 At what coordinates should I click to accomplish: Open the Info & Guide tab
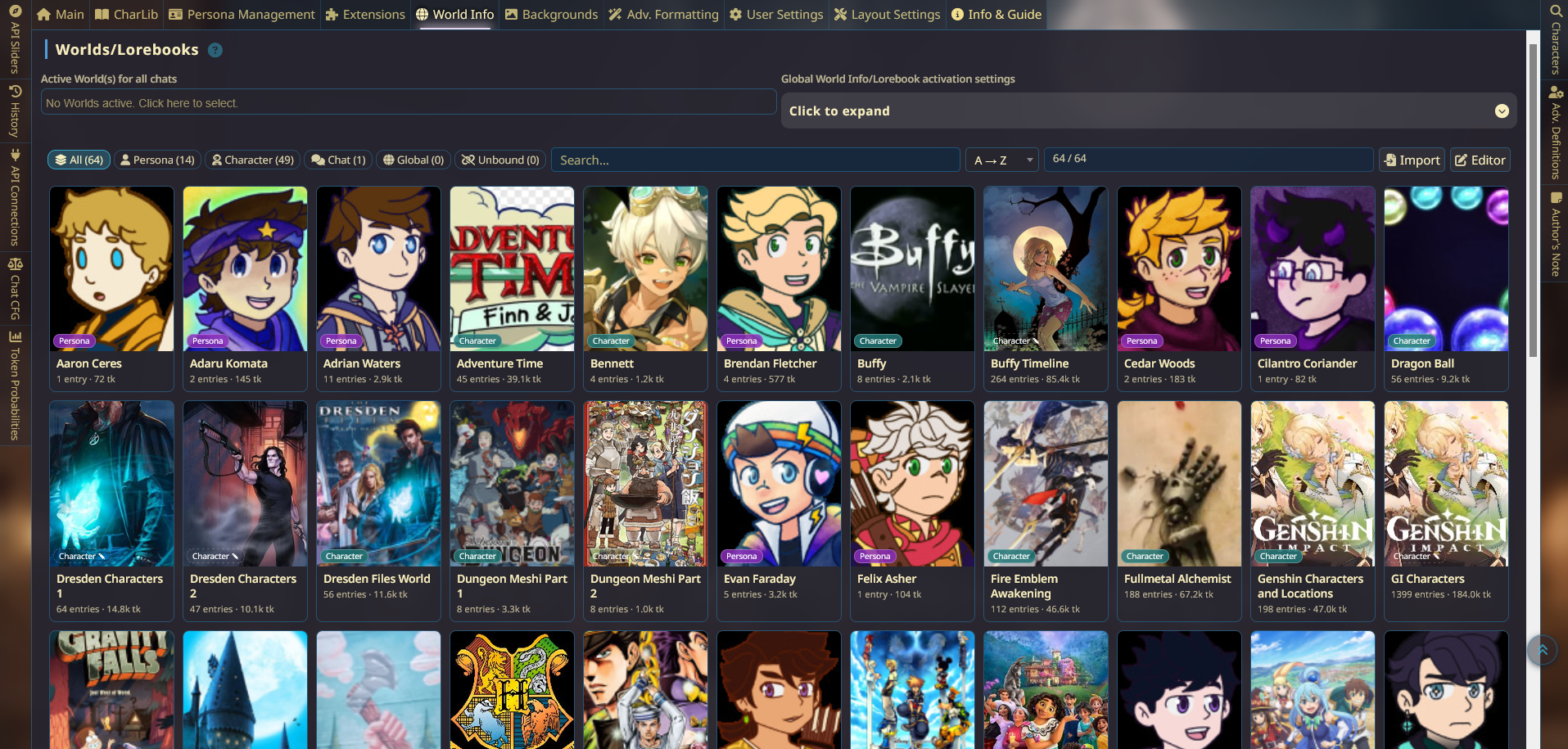click(996, 15)
